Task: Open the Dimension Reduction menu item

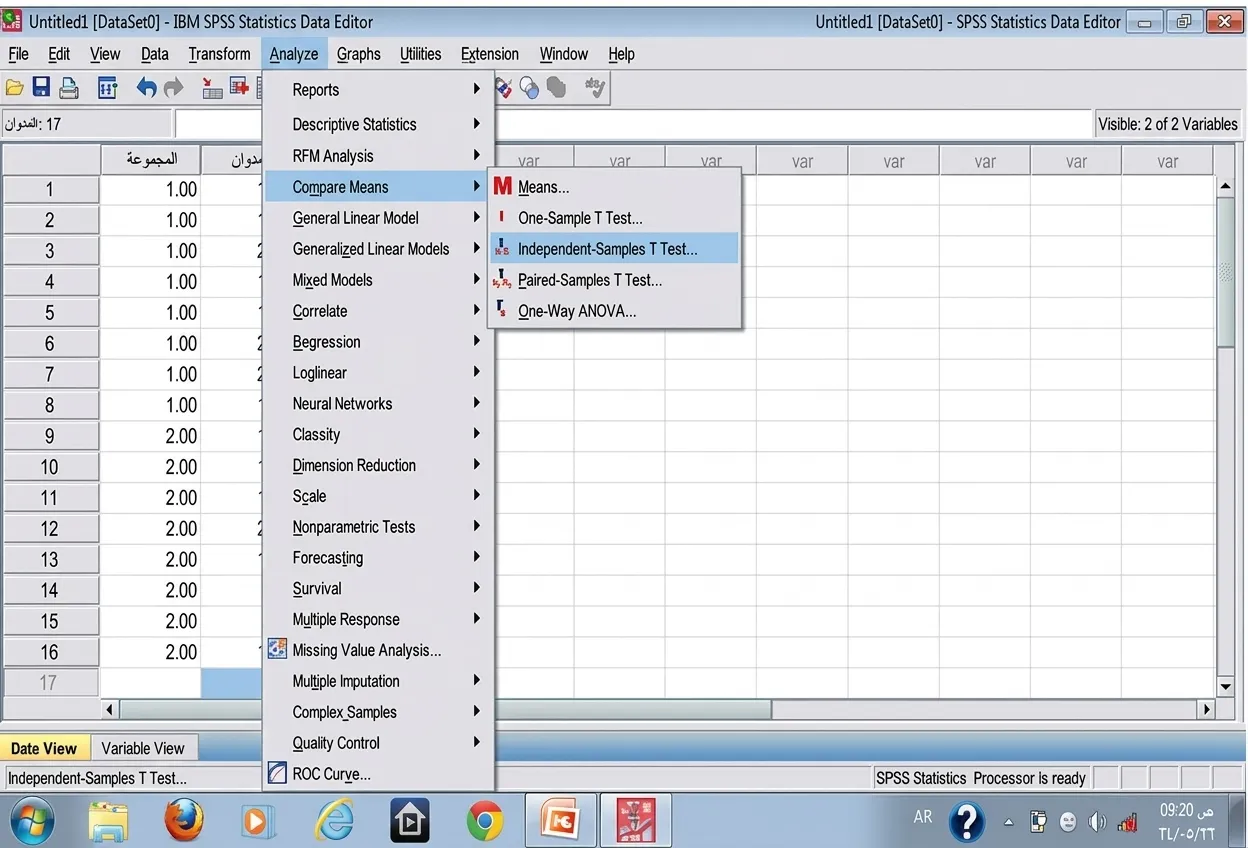Action: pyautogui.click(x=378, y=465)
